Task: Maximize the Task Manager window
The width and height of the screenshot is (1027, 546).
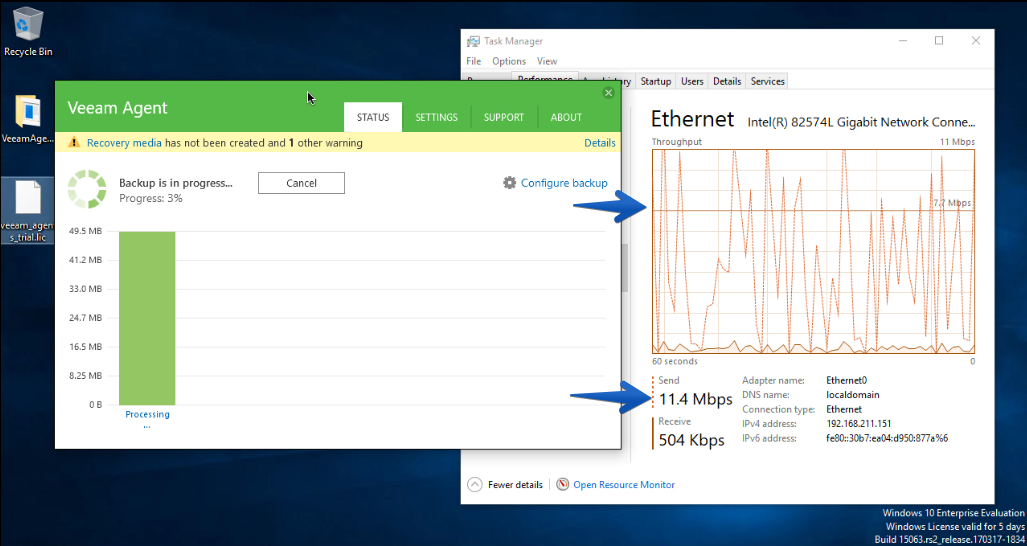Action: [x=939, y=41]
